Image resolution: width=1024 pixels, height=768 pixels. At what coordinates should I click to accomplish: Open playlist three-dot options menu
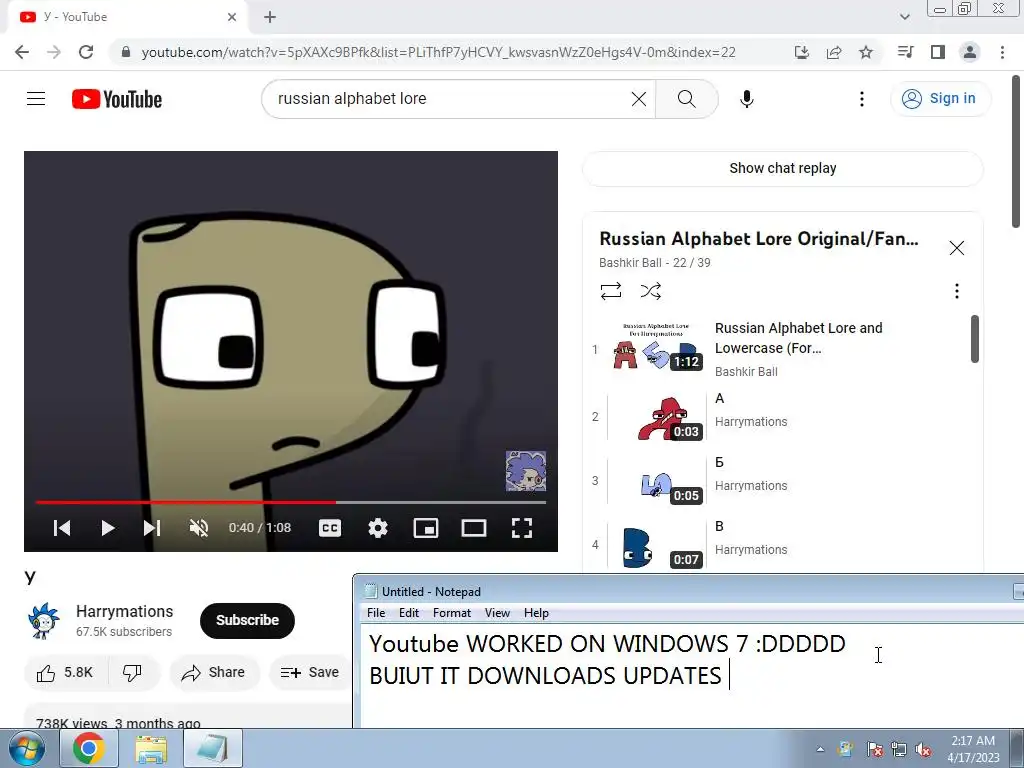[957, 291]
